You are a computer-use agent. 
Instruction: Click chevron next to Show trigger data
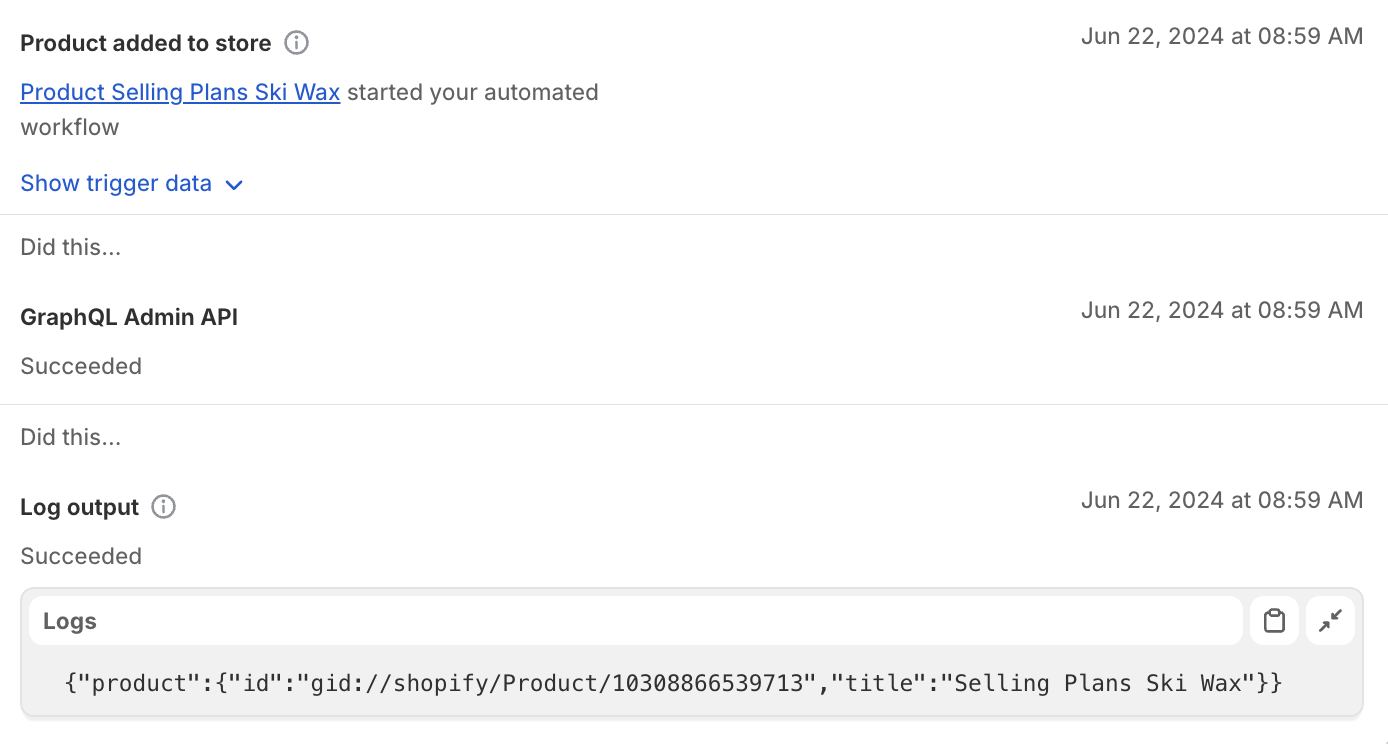click(234, 185)
